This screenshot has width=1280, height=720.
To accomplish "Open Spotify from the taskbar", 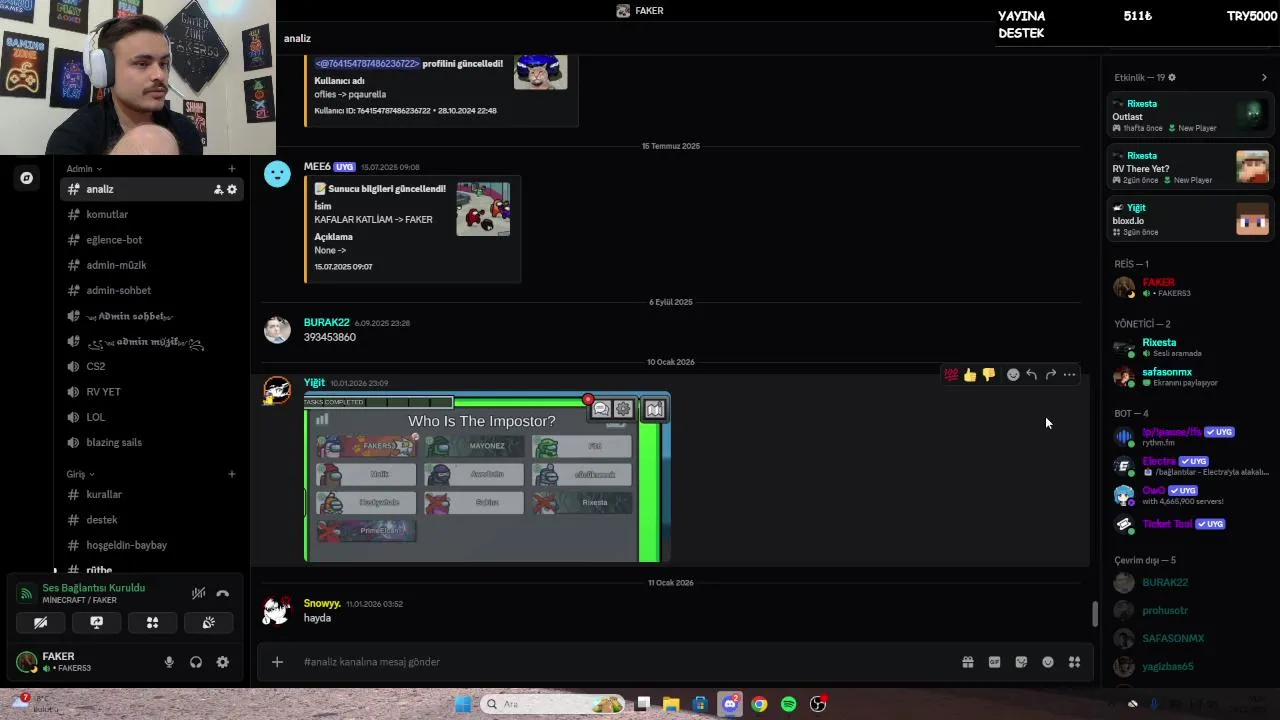I will (788, 704).
